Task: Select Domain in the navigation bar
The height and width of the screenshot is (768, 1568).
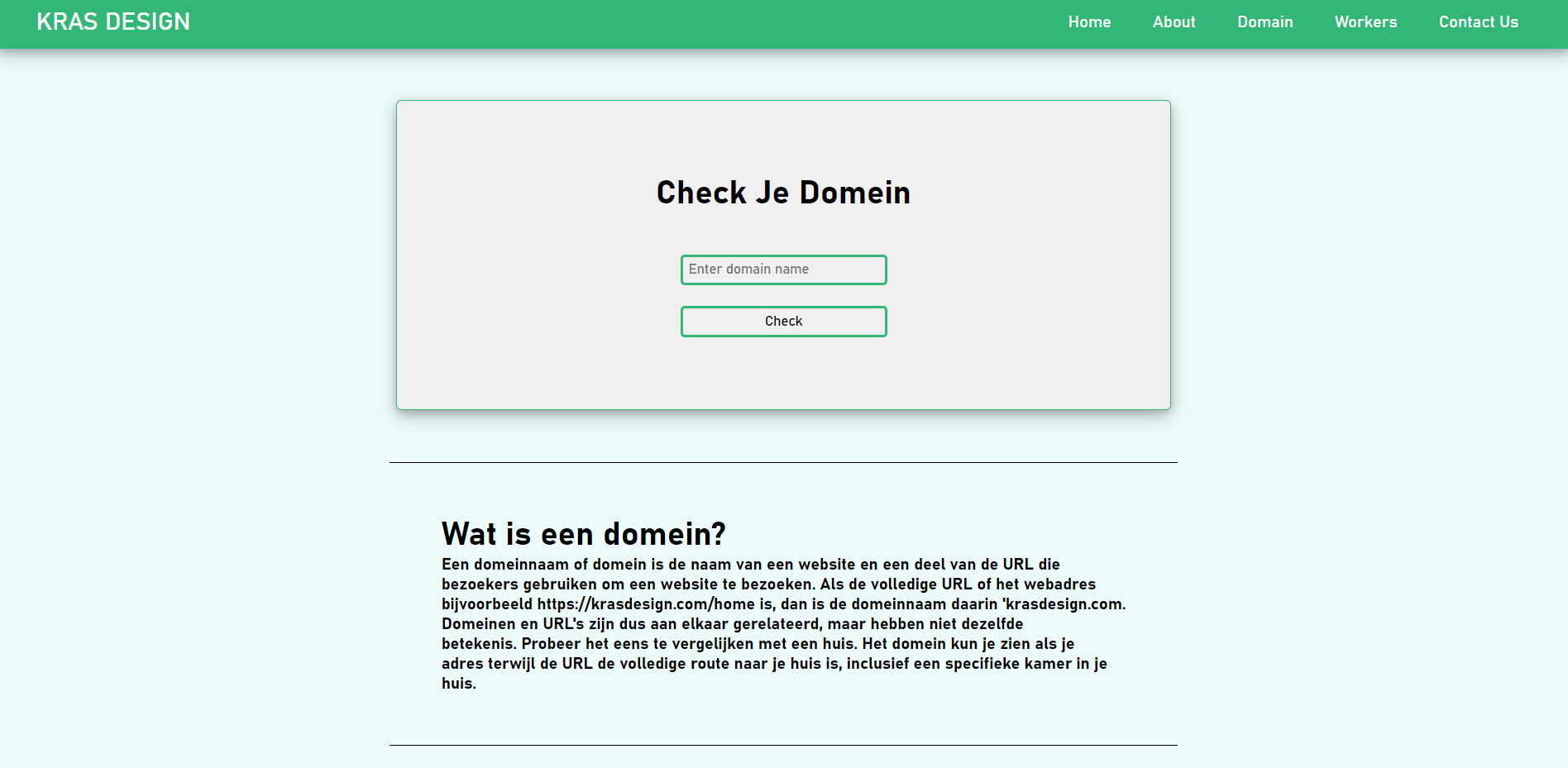Action: (1264, 22)
